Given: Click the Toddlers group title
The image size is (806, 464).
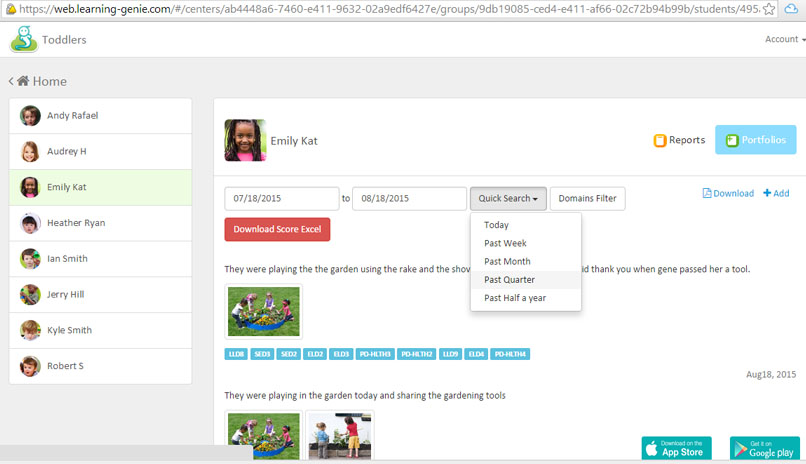Looking at the screenshot, I should pyautogui.click(x=64, y=40).
